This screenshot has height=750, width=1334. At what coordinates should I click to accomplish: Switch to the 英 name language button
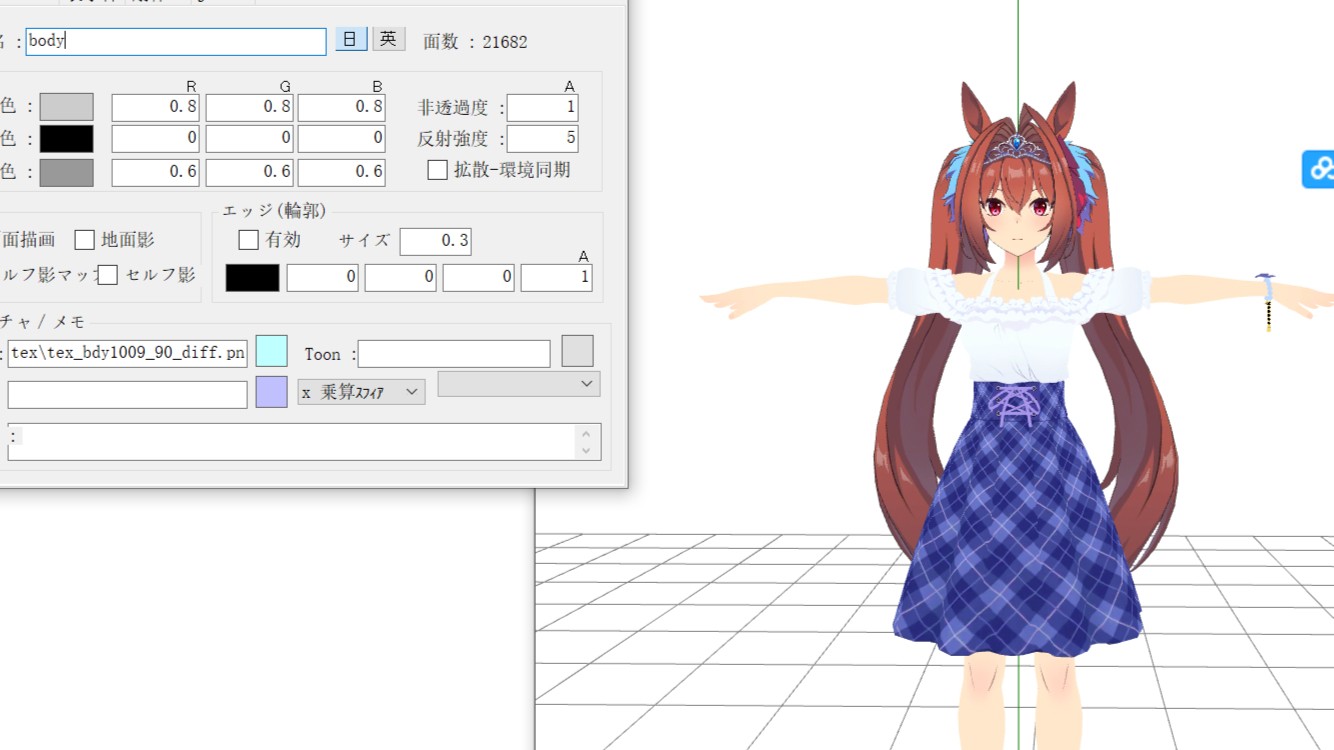(x=388, y=39)
